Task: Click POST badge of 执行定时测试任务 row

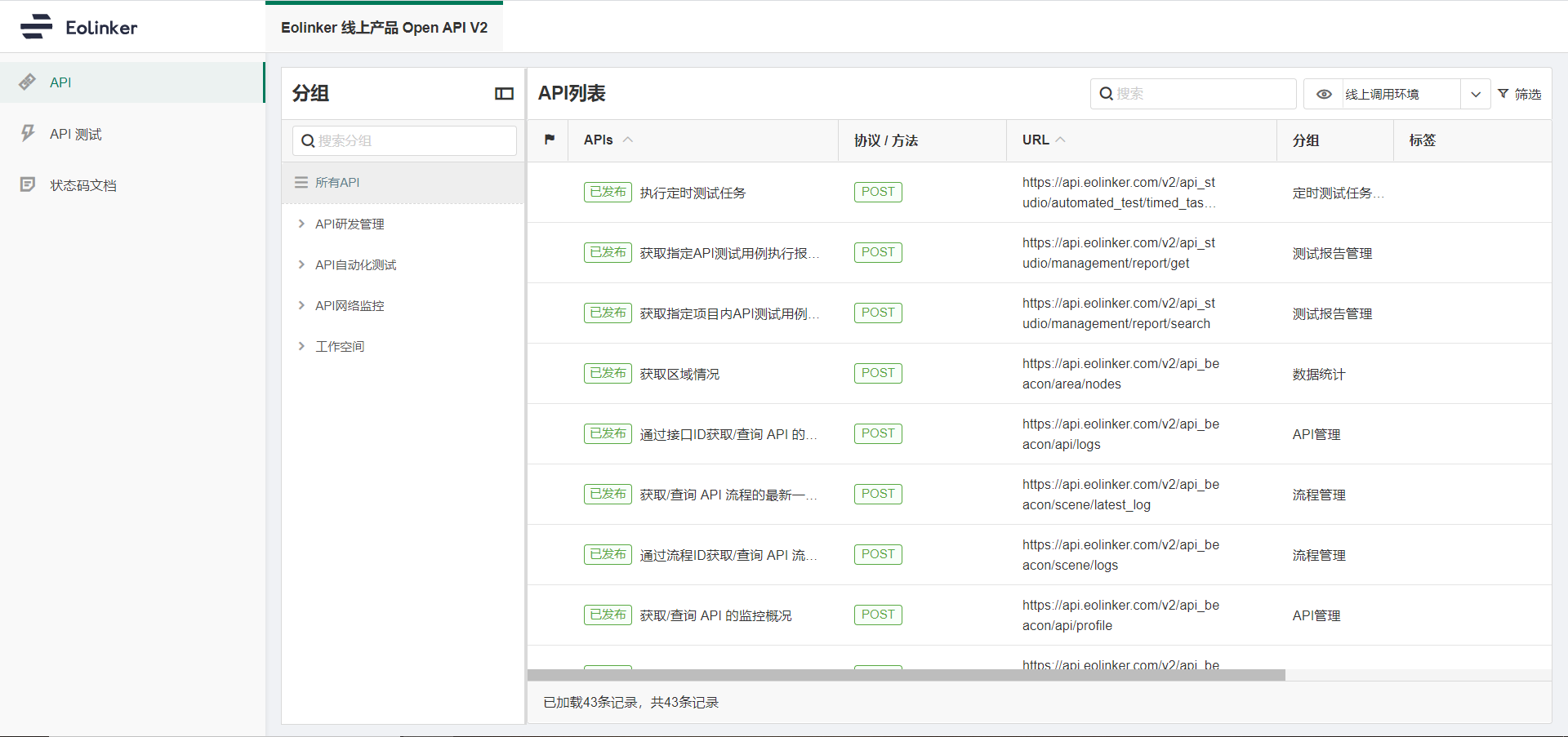Action: click(878, 192)
